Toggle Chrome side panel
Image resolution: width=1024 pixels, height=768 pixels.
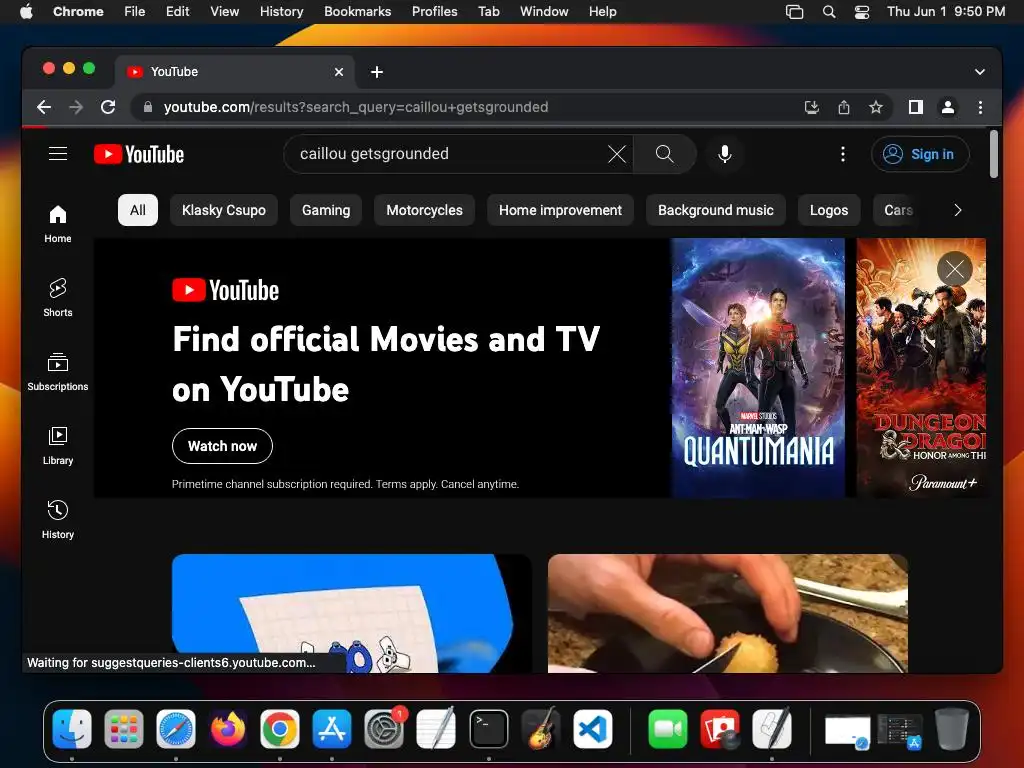coord(916,107)
